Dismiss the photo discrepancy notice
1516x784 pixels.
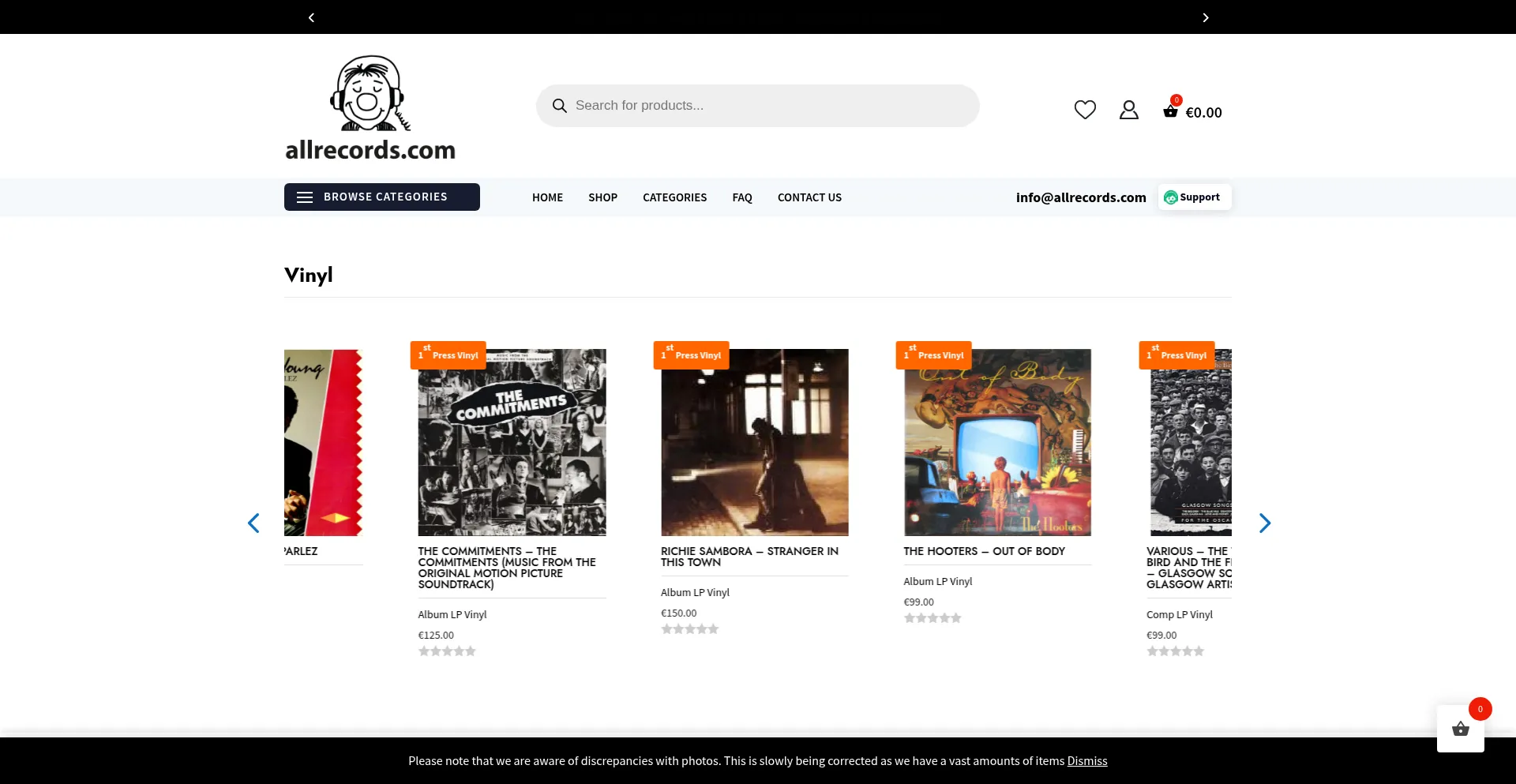pos(1087,761)
